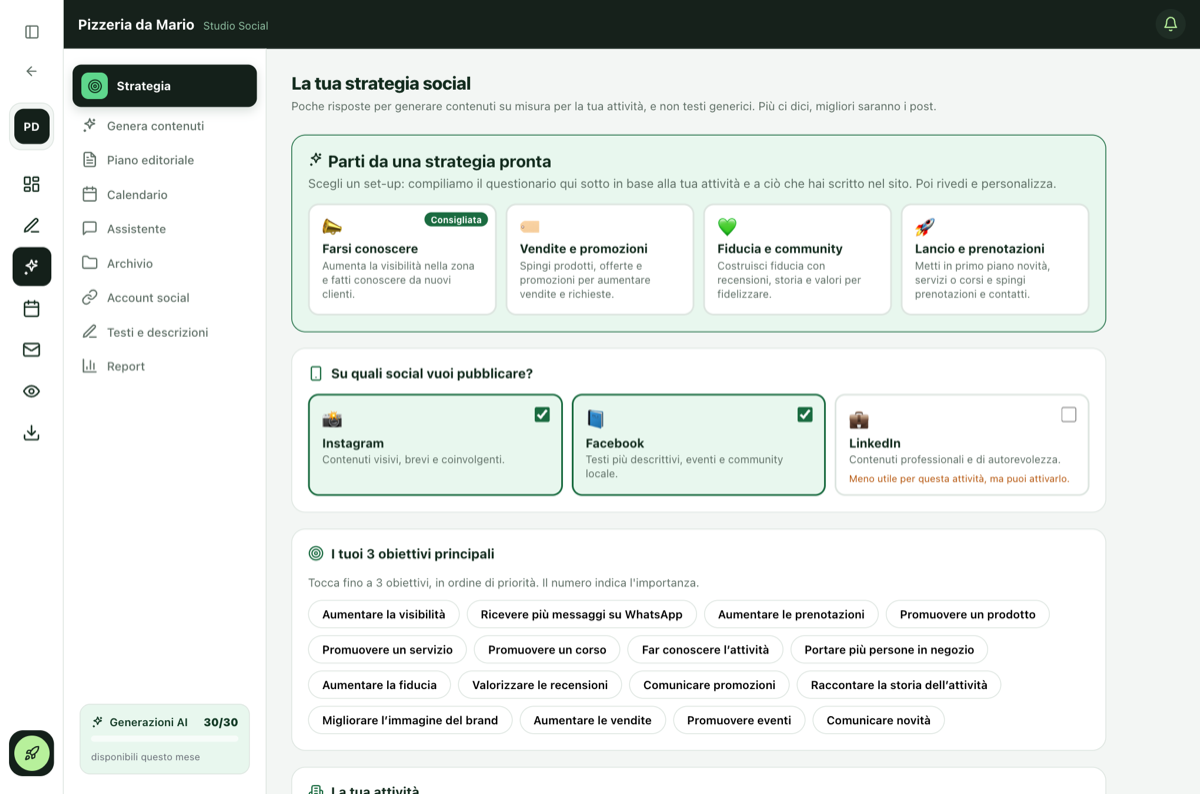1200x794 pixels.
Task: Click the rocket launch button
Action: click(x=32, y=753)
